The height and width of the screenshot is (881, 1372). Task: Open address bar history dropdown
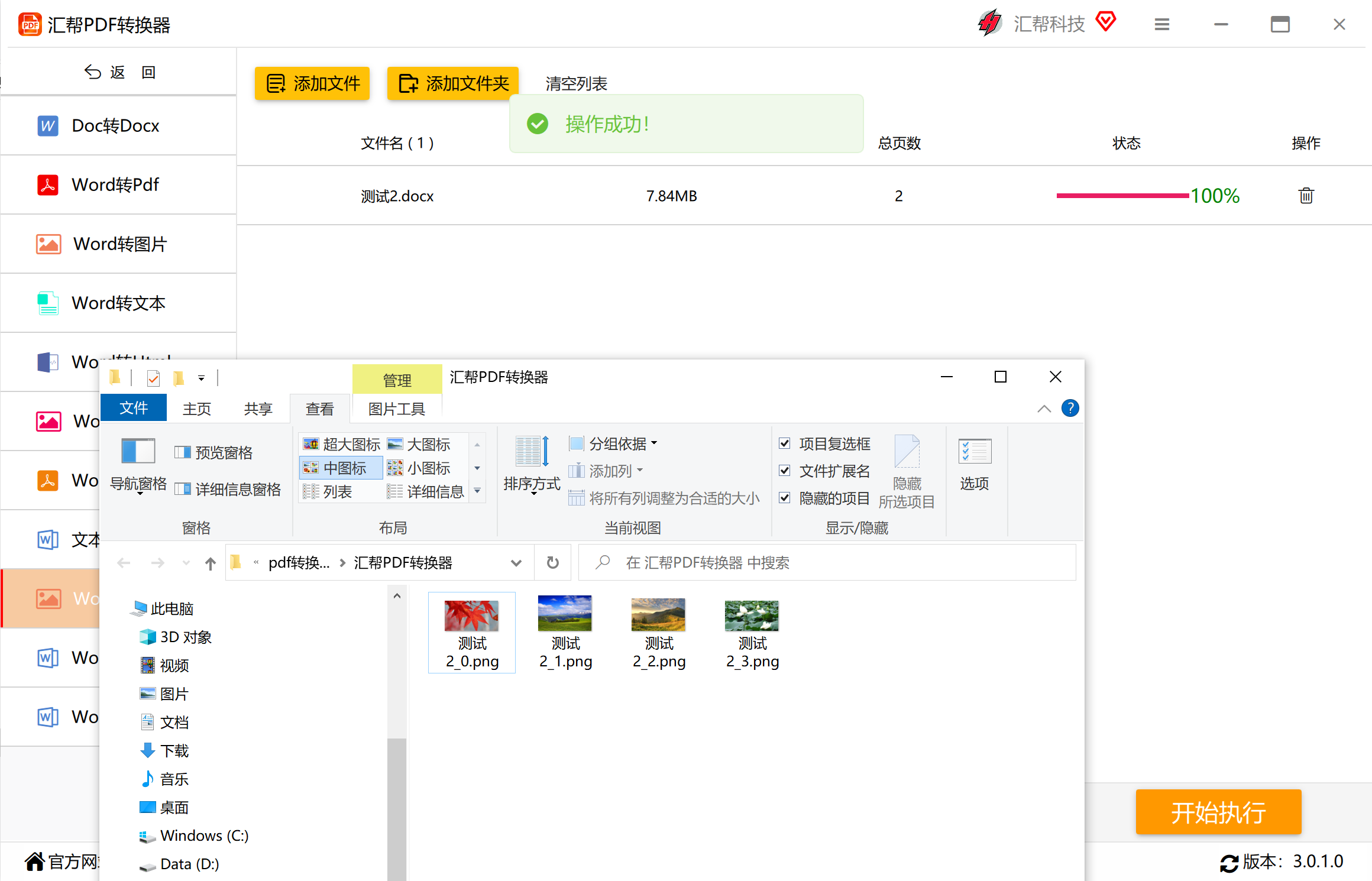click(x=516, y=563)
